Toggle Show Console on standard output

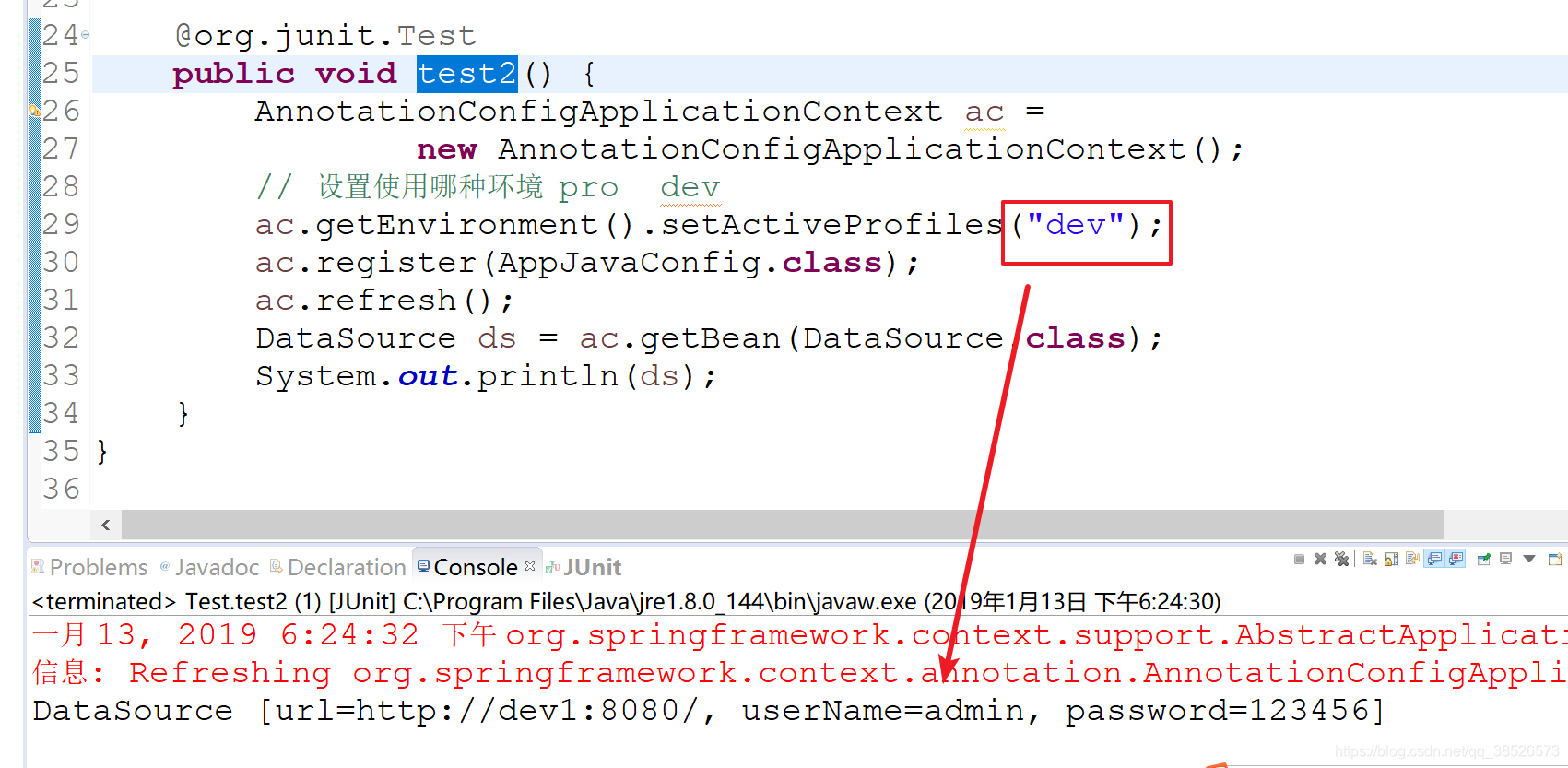(1434, 559)
